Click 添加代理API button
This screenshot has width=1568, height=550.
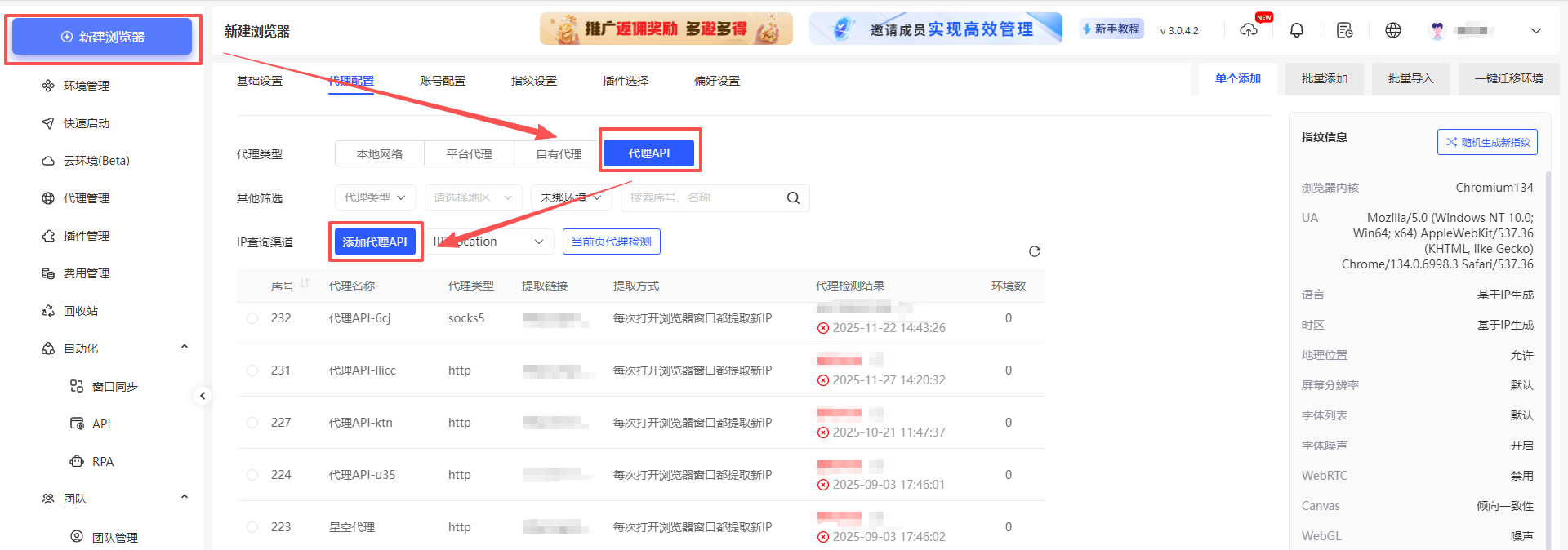coord(375,242)
